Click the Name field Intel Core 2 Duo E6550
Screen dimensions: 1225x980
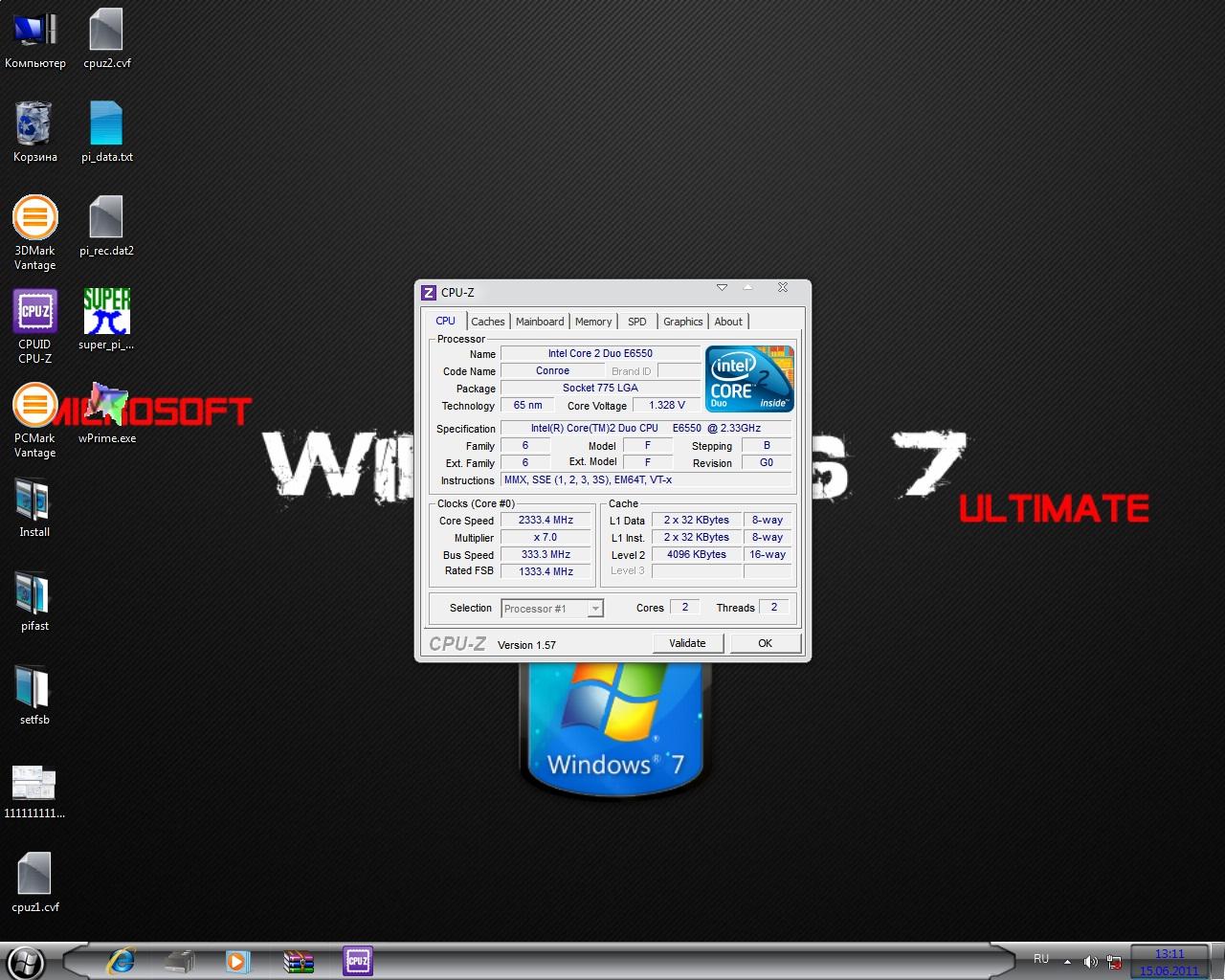[600, 354]
